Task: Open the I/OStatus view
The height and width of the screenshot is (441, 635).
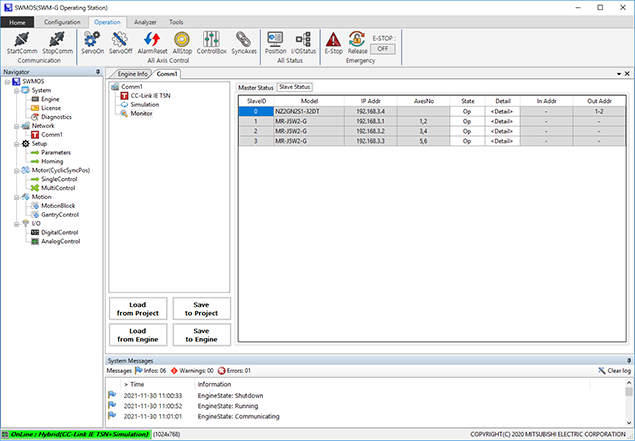Action: coord(304,39)
